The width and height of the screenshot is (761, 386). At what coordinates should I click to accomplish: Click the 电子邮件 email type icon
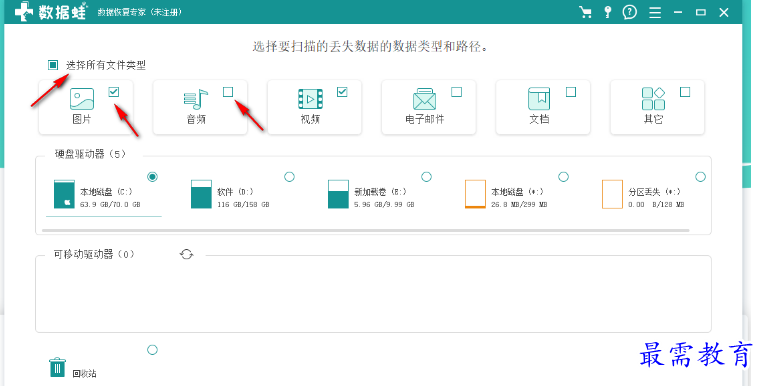coord(425,99)
